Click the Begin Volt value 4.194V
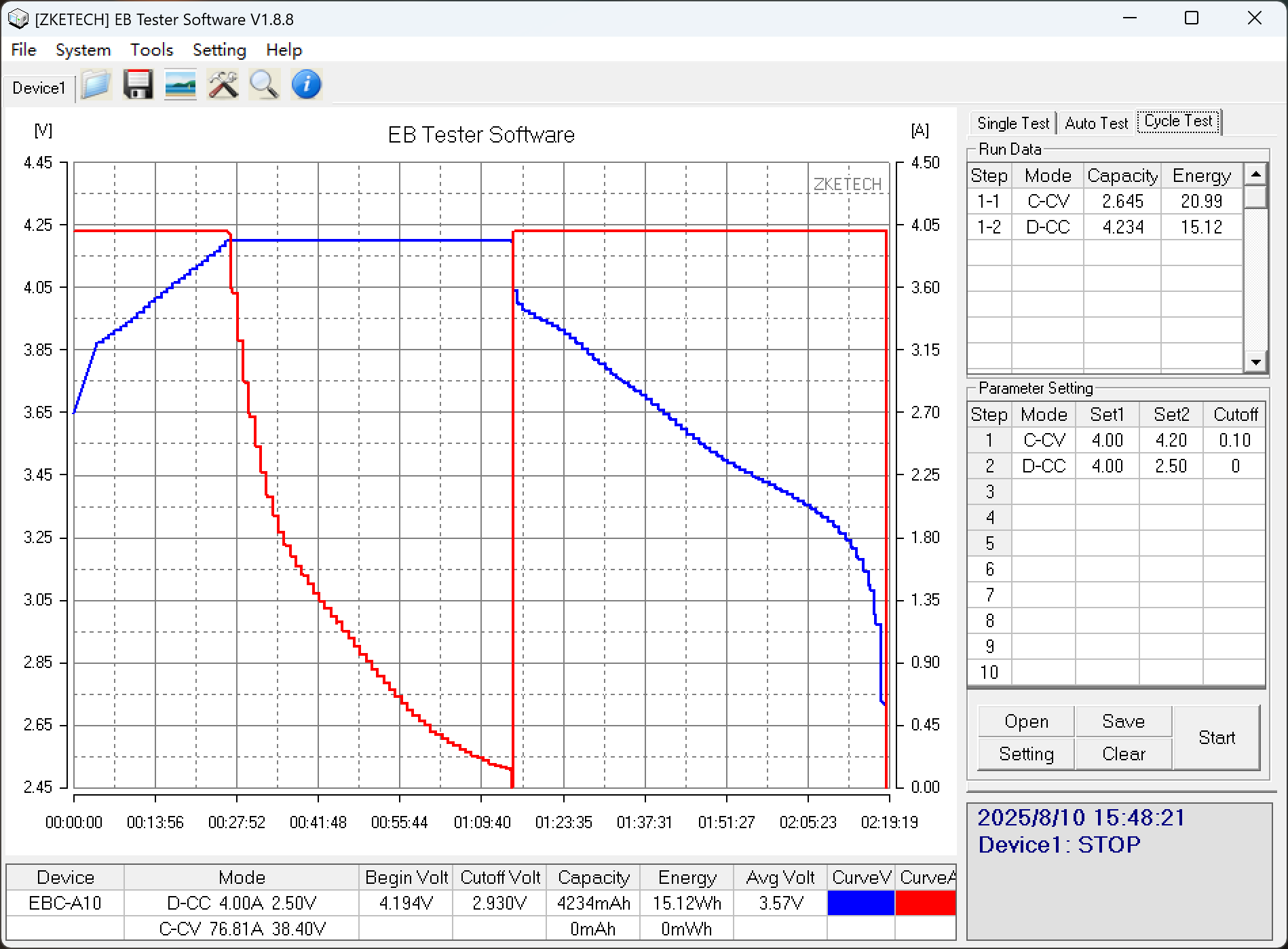1288x949 pixels. coord(406,904)
